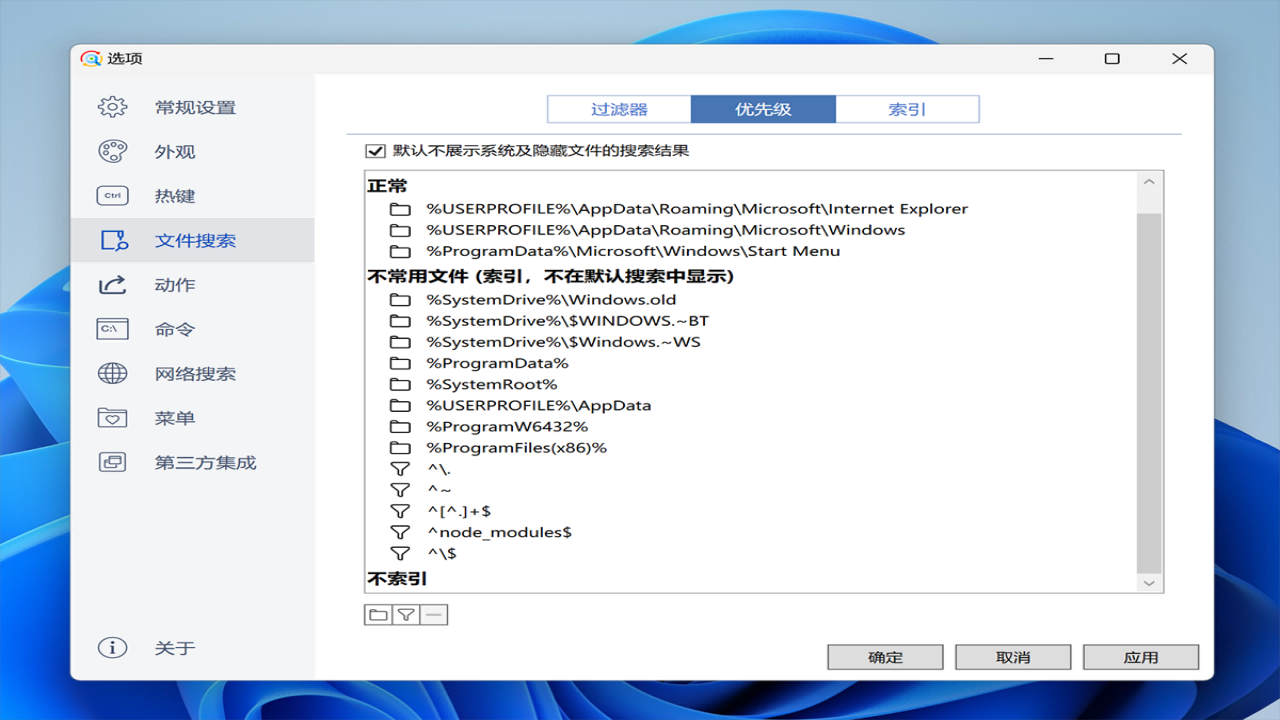Open 菜单 via its sidebar icon

tap(112, 417)
